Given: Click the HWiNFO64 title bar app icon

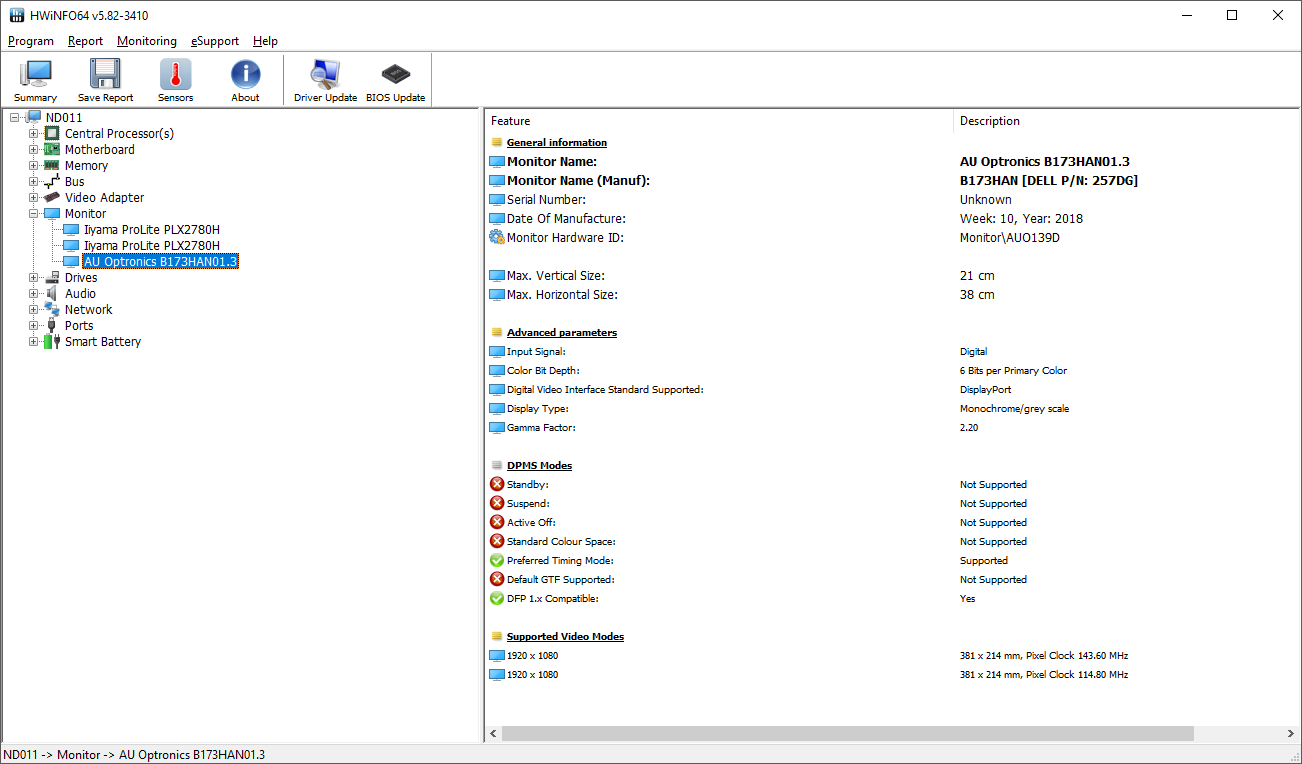Looking at the screenshot, I should (16, 15).
